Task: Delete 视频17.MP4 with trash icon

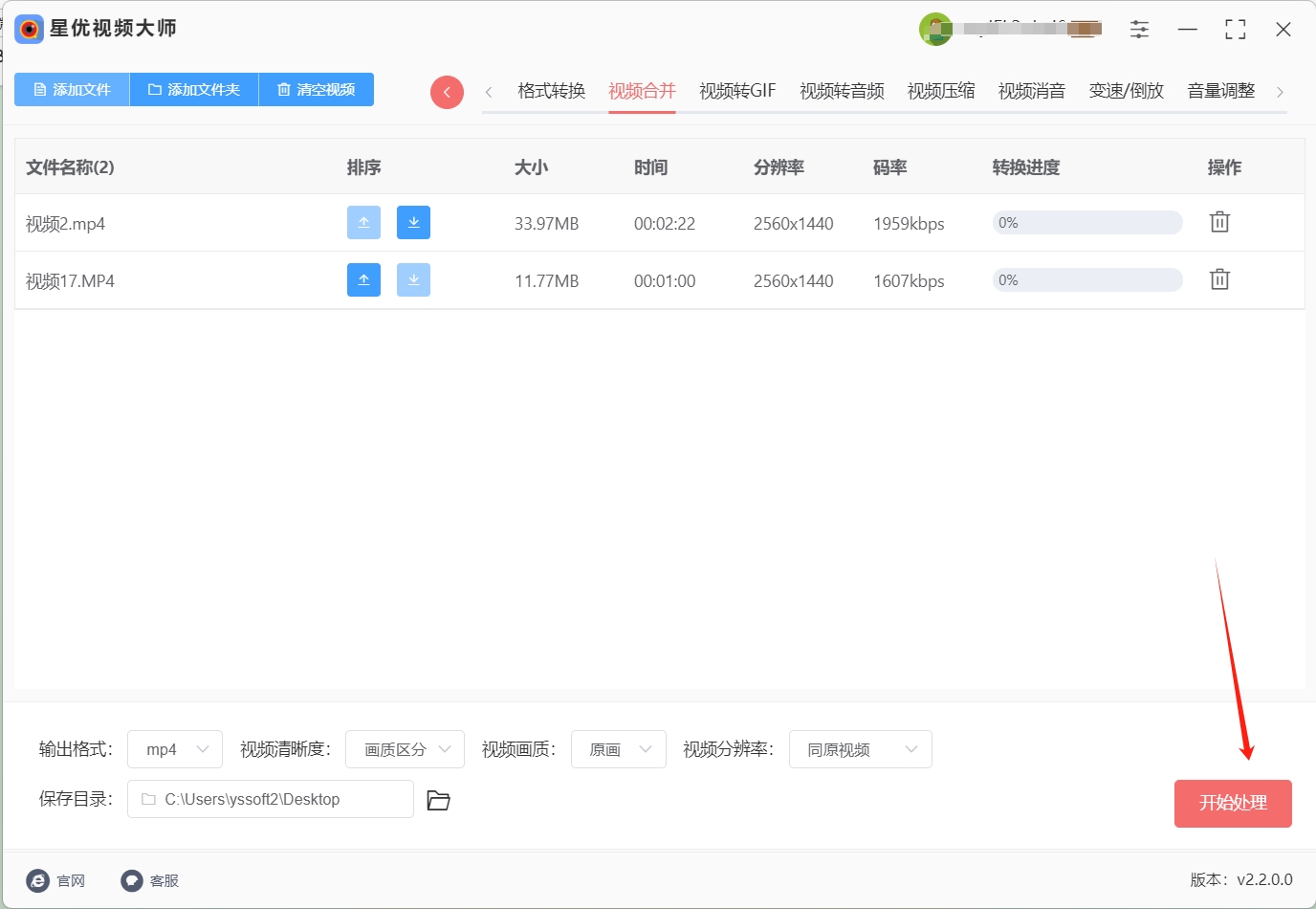Action: click(x=1219, y=279)
